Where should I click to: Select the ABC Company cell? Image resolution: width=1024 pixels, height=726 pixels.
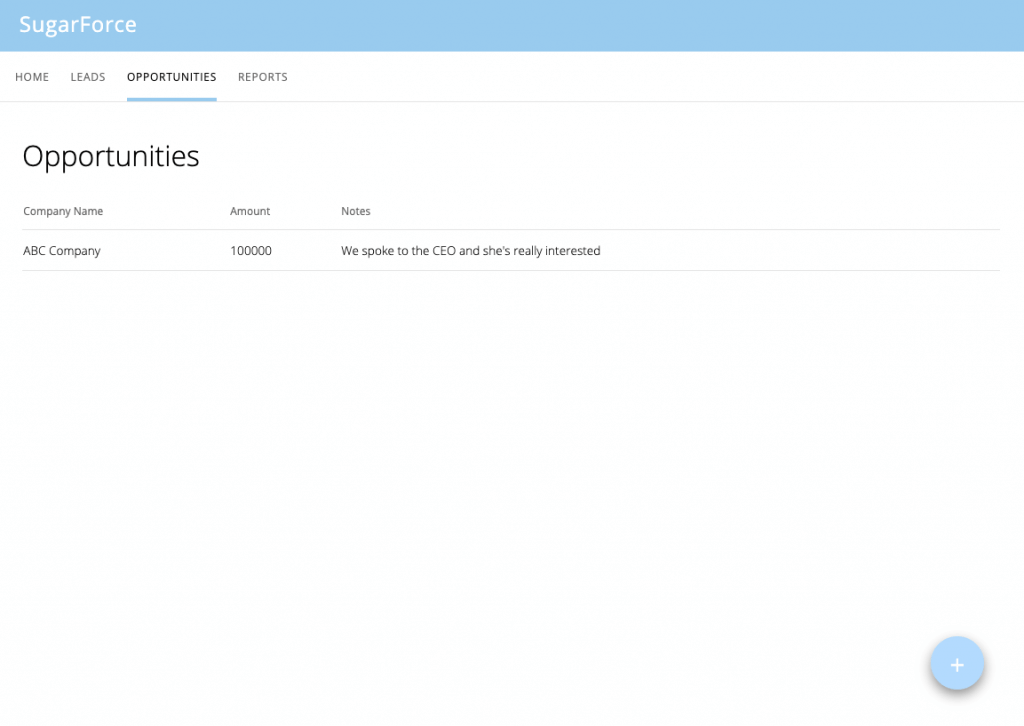click(62, 251)
